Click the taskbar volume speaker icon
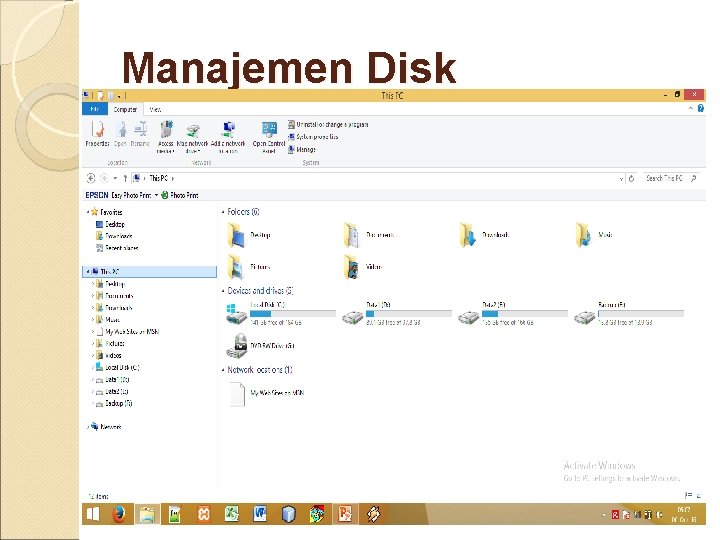 pyautogui.click(x=660, y=515)
